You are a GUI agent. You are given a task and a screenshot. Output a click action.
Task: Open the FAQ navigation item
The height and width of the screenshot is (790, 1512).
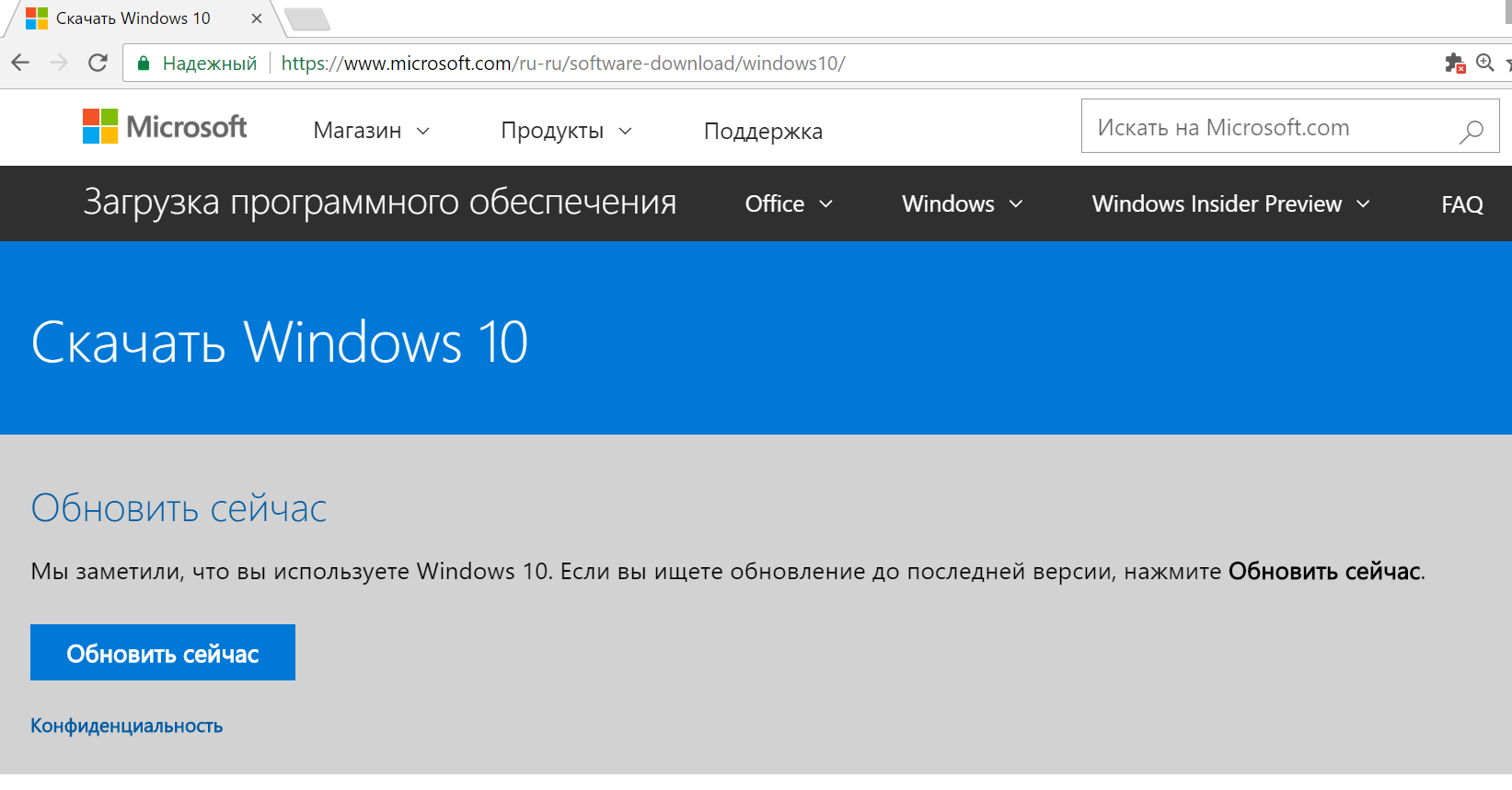point(1461,204)
